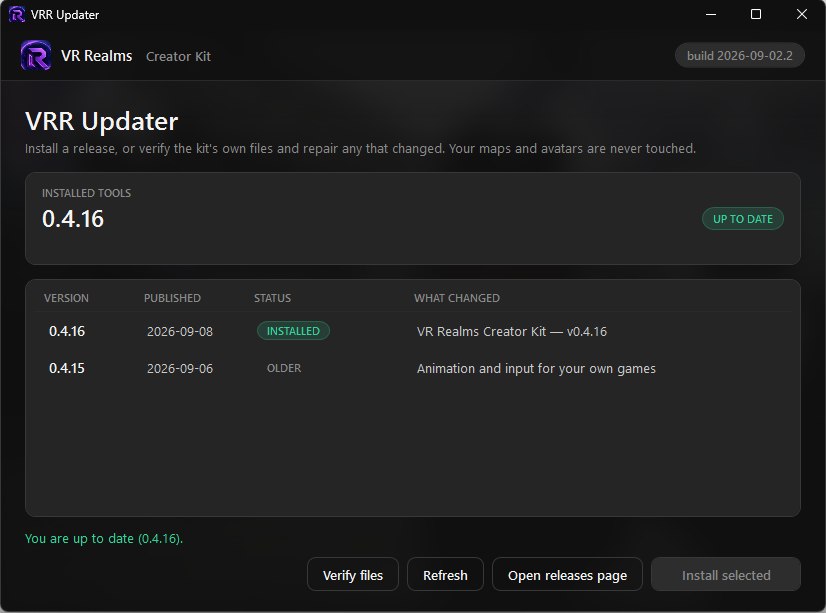Select version 0.4.16 row in the table
826x613 pixels.
tap(413, 331)
